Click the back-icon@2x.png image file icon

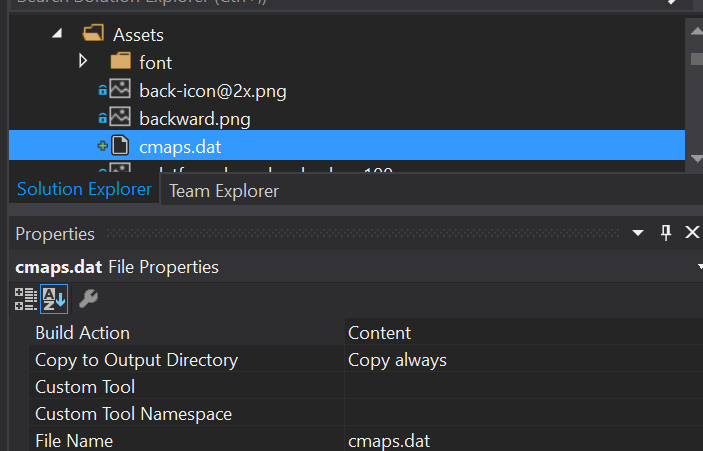[x=120, y=91]
